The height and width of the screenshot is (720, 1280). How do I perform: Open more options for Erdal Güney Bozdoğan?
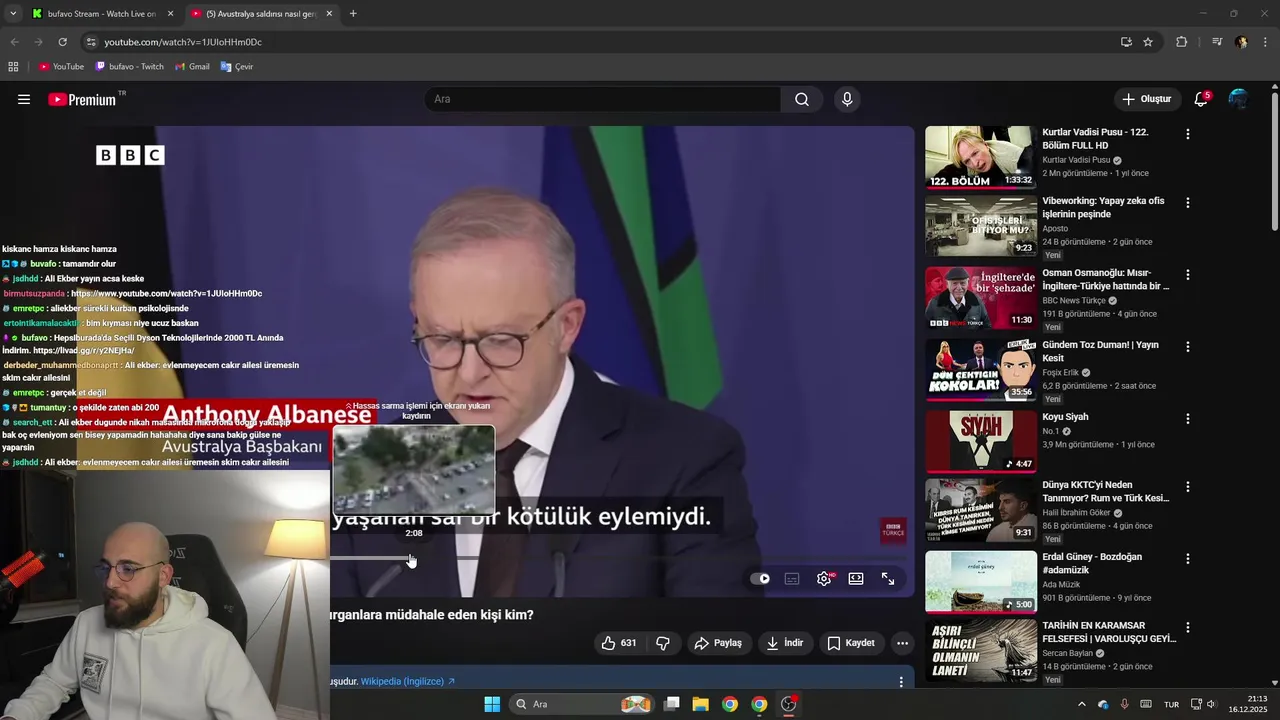click(x=1188, y=559)
